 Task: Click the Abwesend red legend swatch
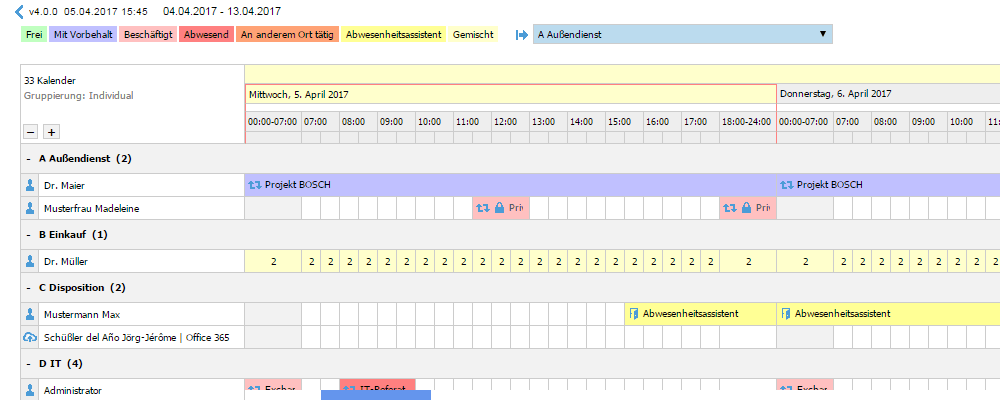click(x=207, y=34)
